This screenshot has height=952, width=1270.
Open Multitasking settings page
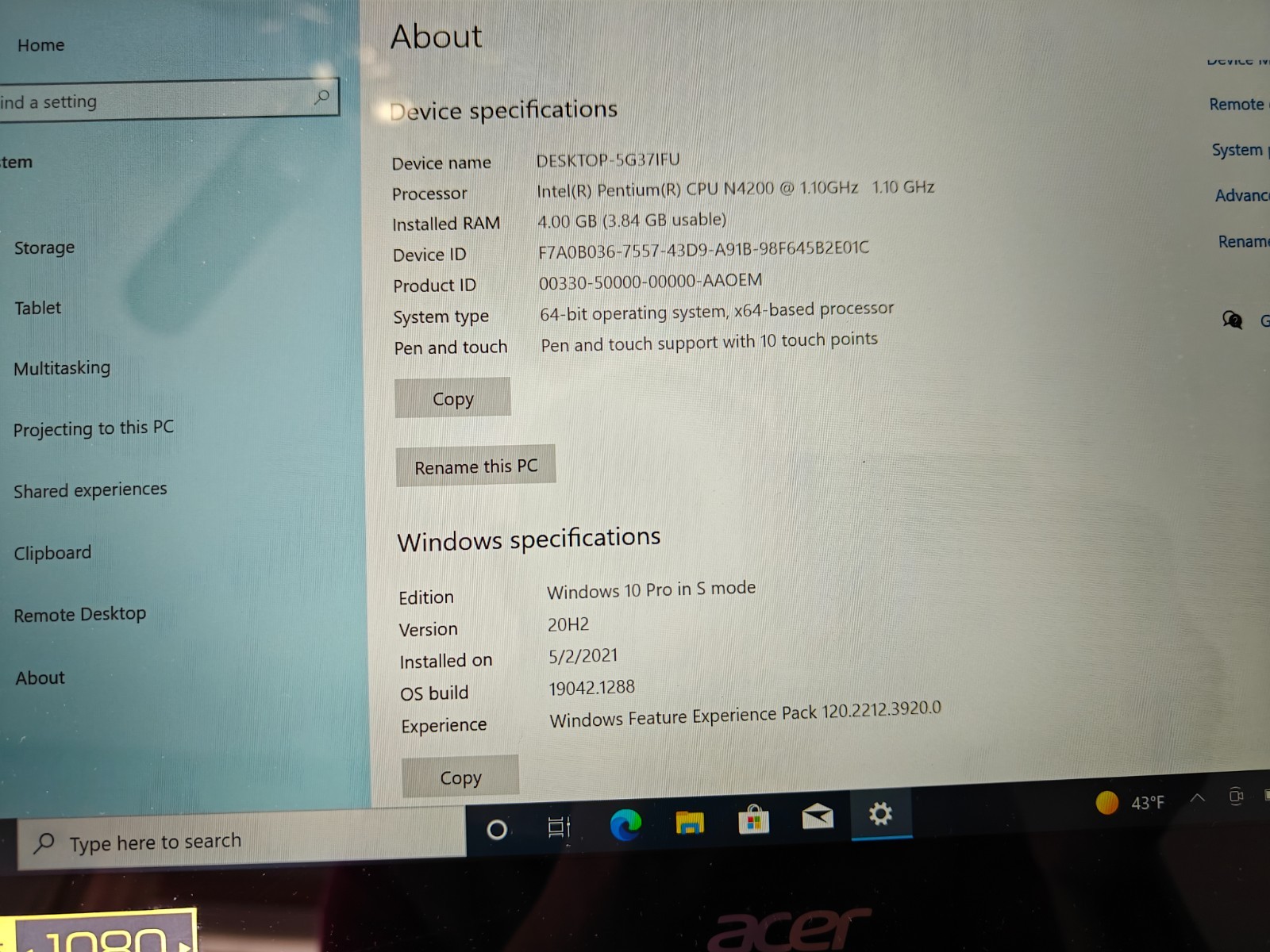(62, 368)
